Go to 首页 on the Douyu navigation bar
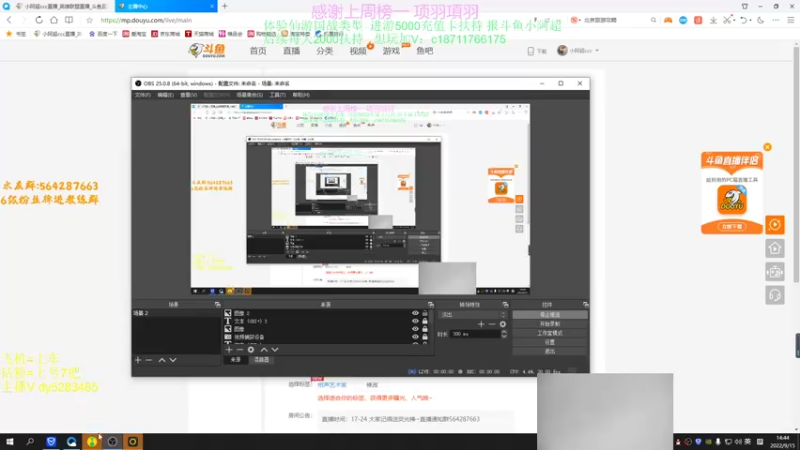This screenshot has height=450, width=800. click(x=258, y=51)
